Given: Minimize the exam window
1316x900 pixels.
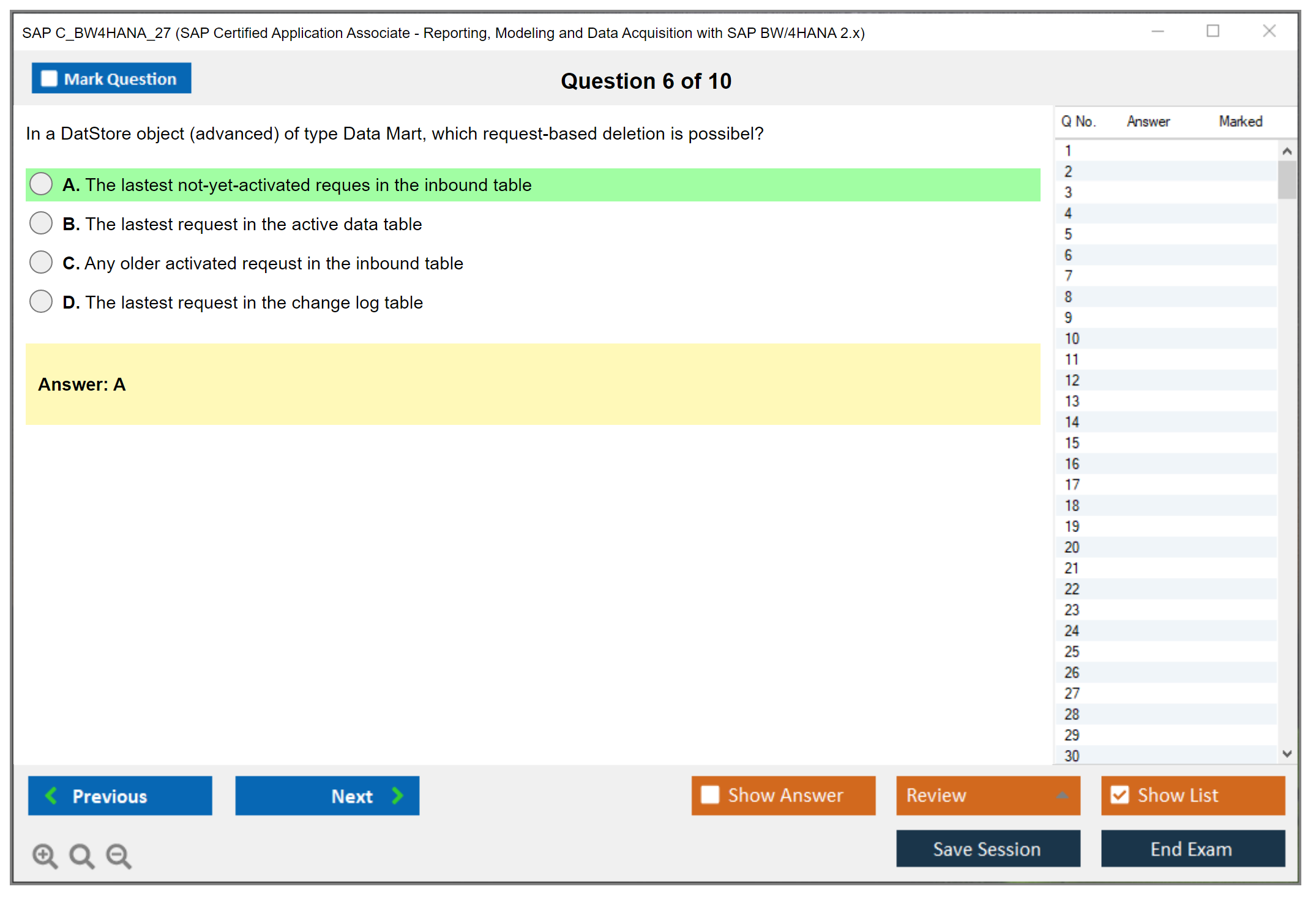Looking at the screenshot, I should [x=1157, y=31].
